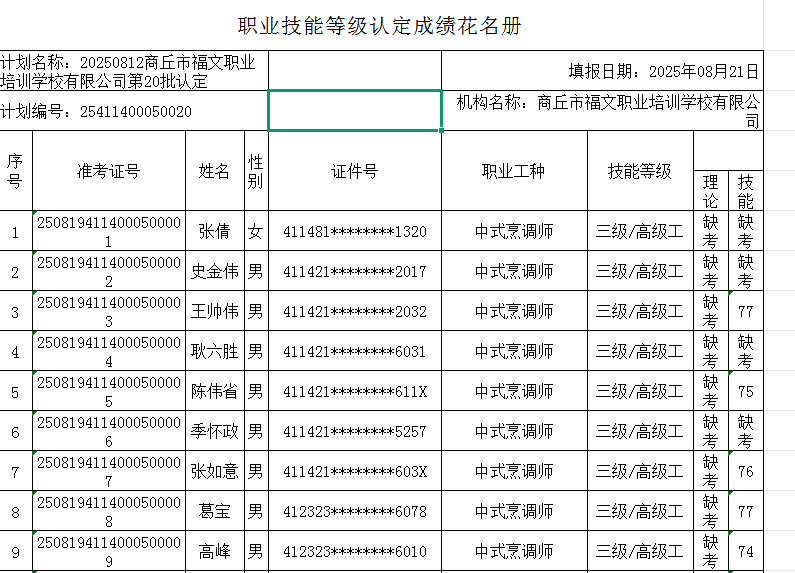Select 张如意's 三级/高级工 cell
The width and height of the screenshot is (795, 573).
coord(639,472)
